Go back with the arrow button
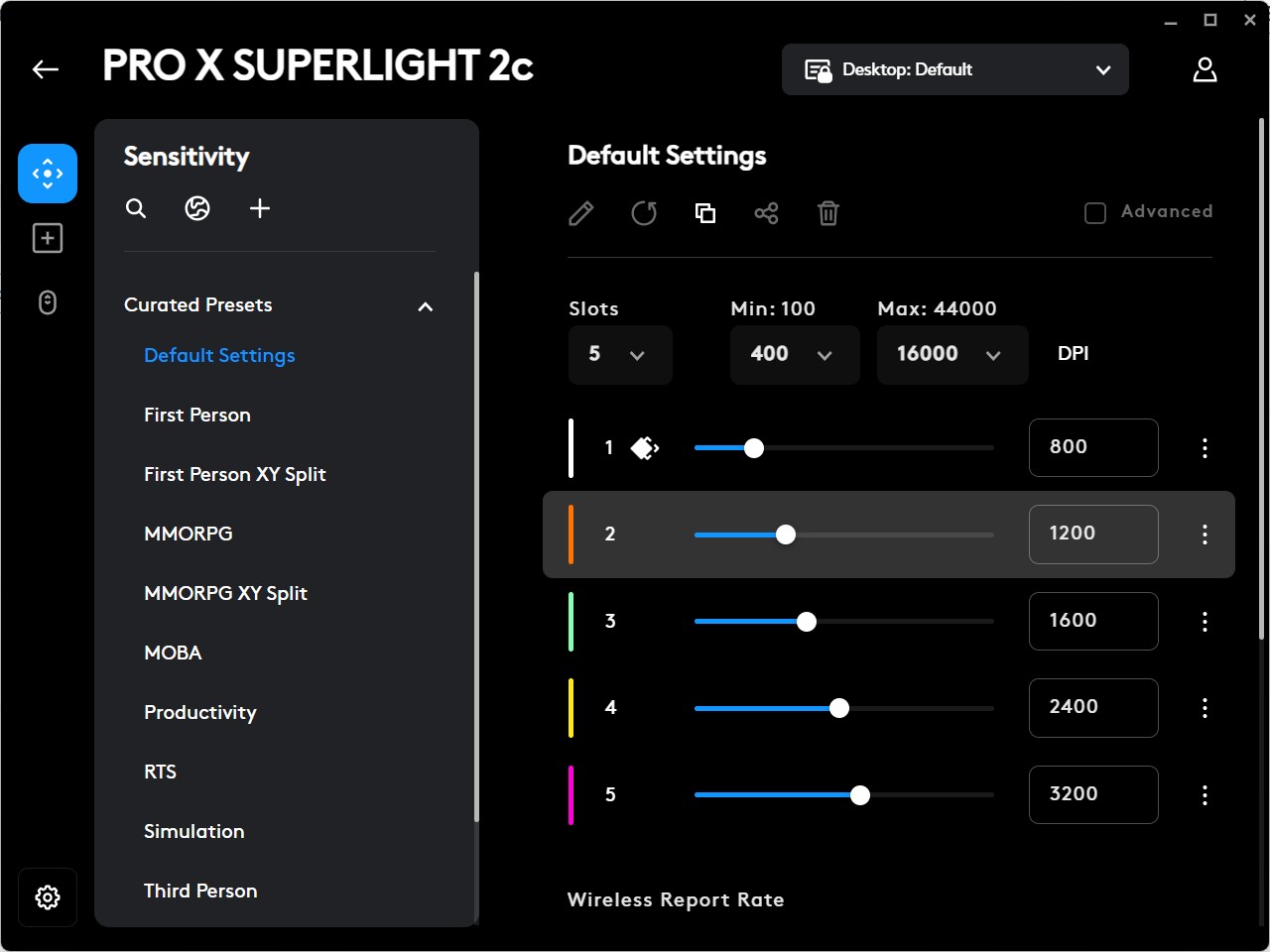Viewport: 1270px width, 952px height. click(44, 68)
